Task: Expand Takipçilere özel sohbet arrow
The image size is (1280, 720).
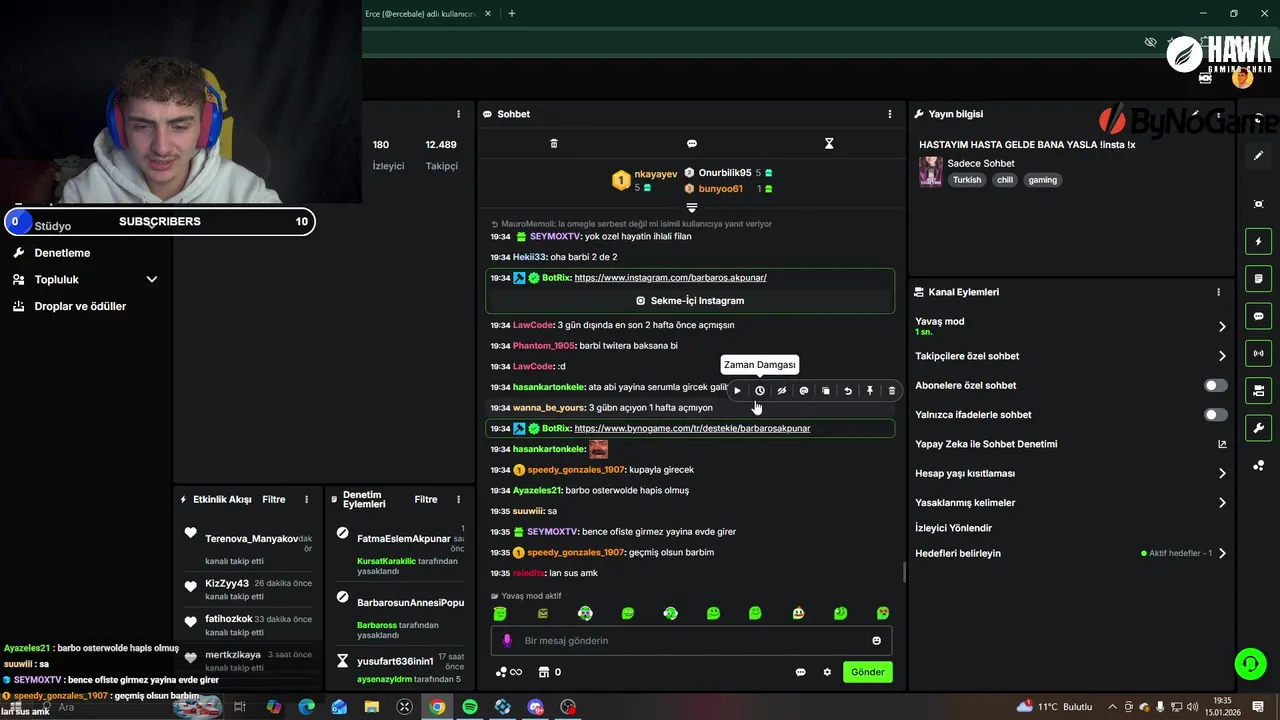Action: tap(1222, 356)
